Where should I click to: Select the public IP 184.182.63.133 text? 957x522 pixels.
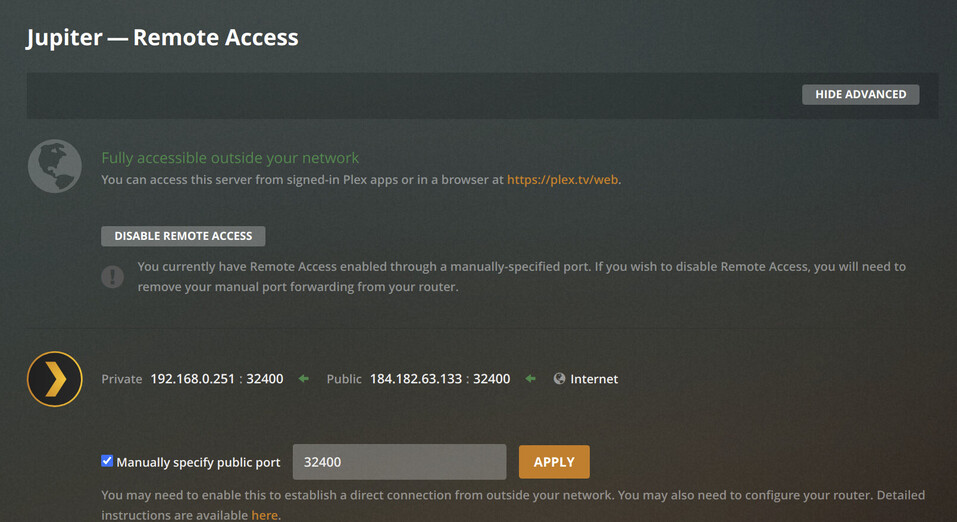[x=416, y=379]
